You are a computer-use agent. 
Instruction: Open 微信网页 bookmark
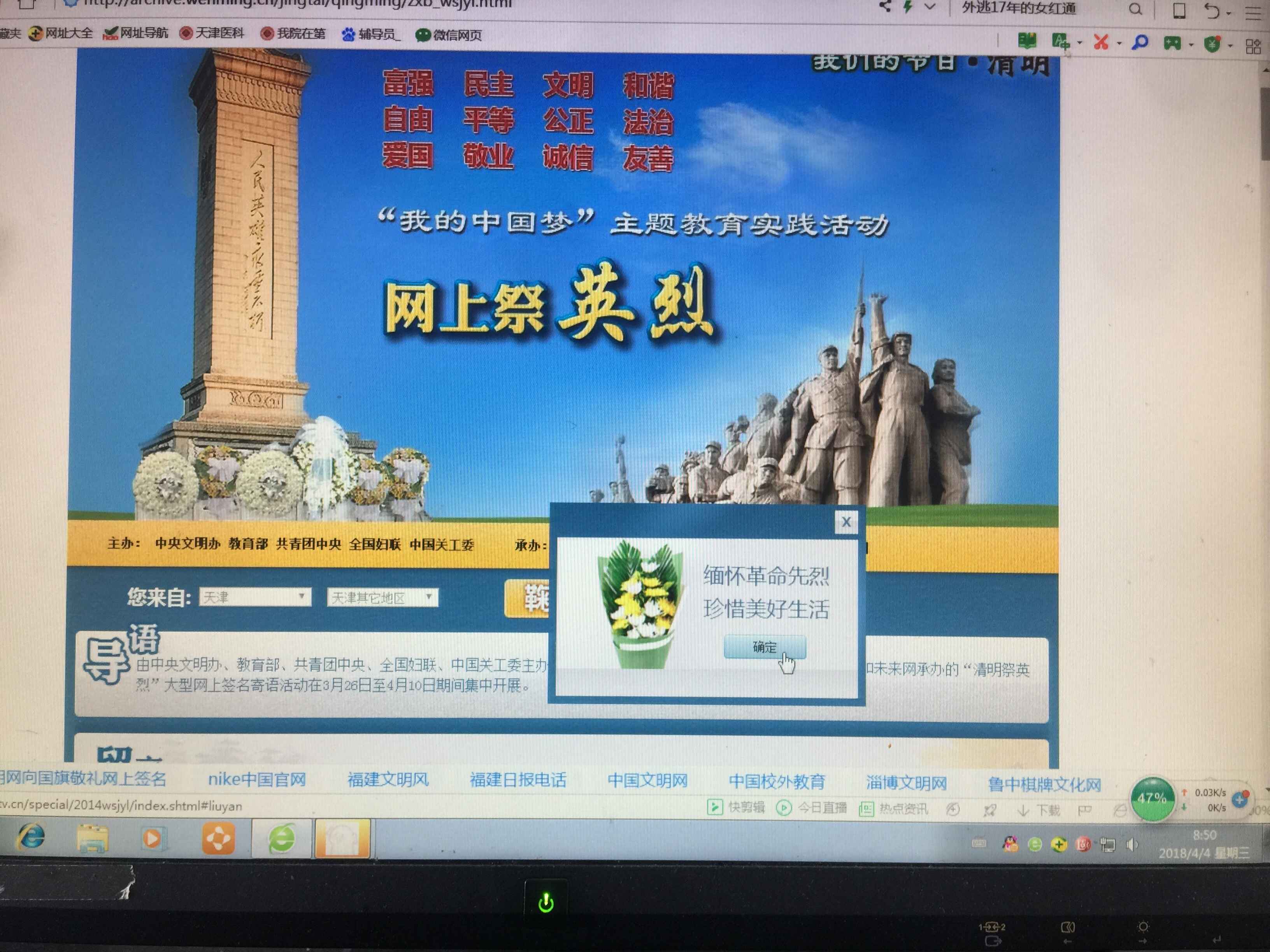pos(448,35)
